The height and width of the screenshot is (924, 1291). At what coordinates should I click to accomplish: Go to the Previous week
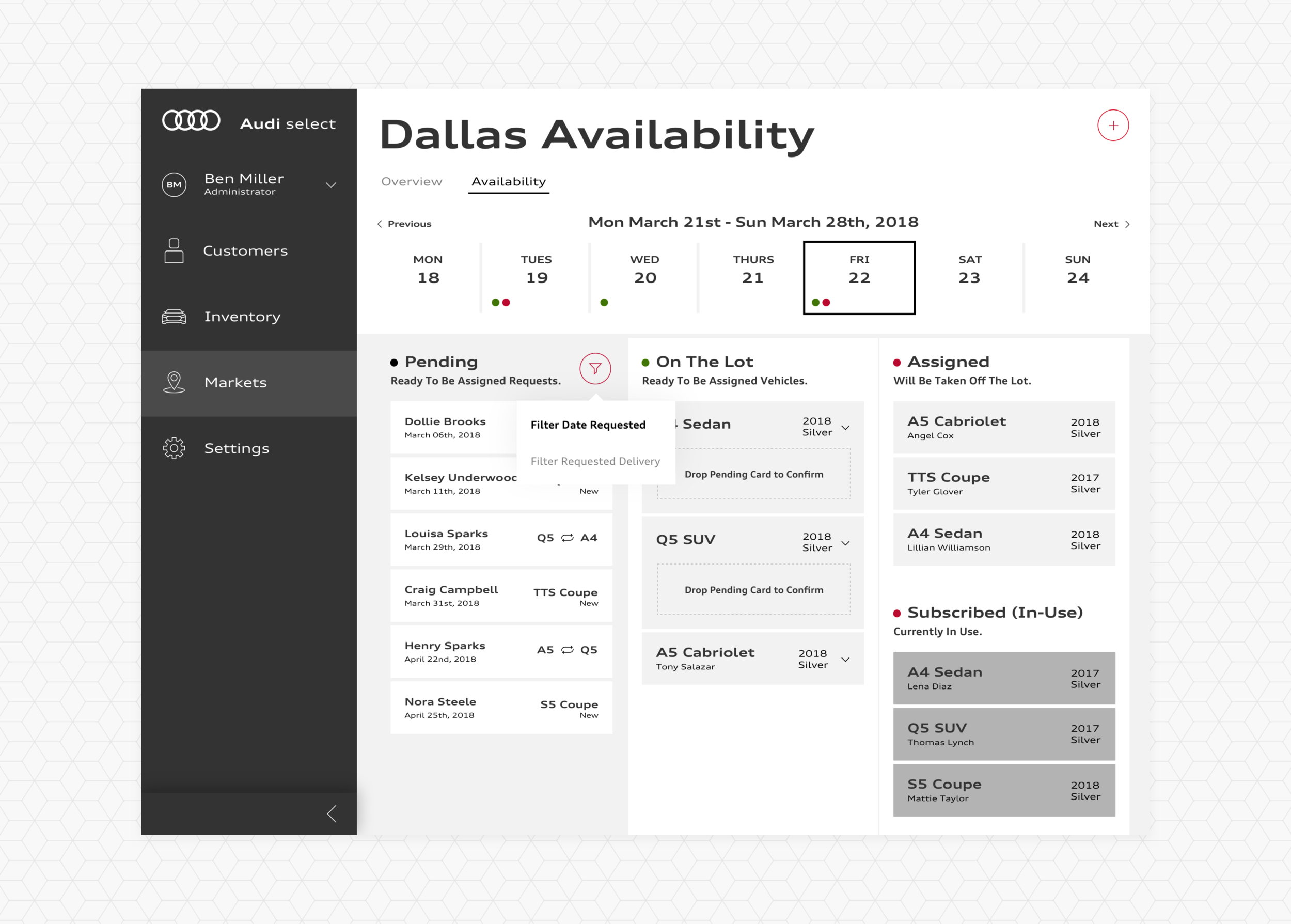(404, 224)
